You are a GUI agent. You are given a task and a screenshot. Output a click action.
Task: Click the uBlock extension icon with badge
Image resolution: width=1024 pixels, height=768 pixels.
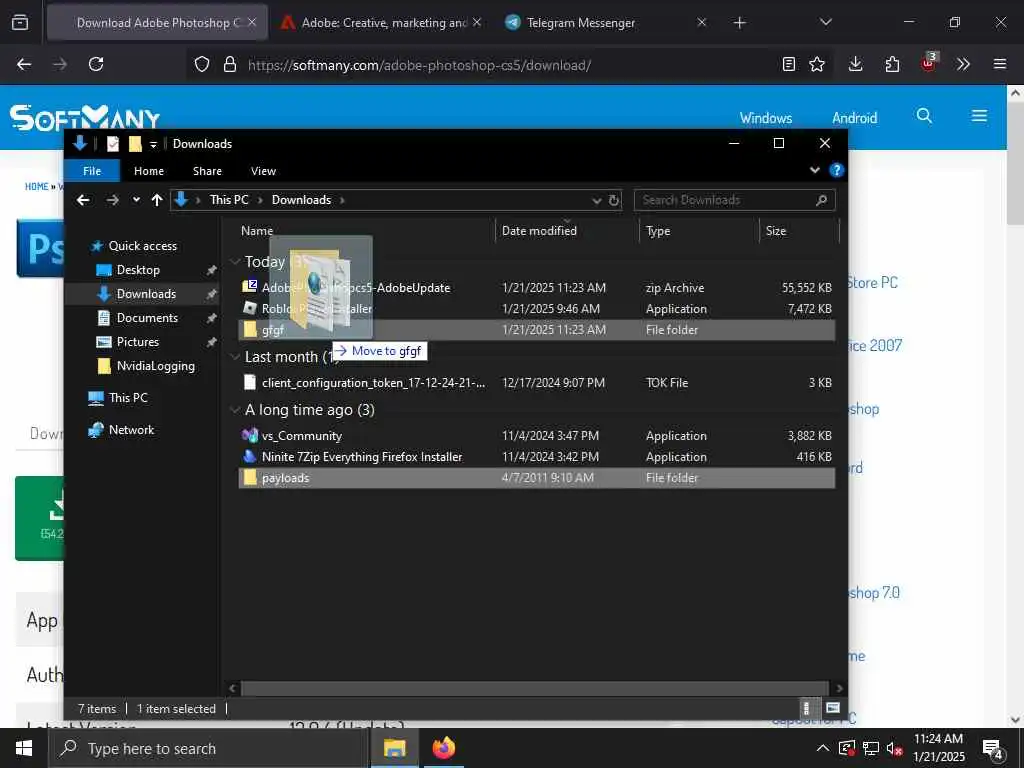click(929, 63)
